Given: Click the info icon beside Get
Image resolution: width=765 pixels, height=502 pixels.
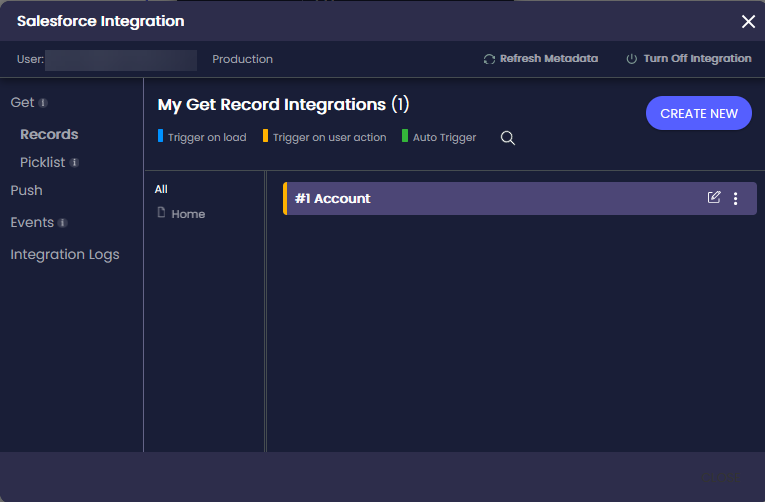Looking at the screenshot, I should coord(43,103).
